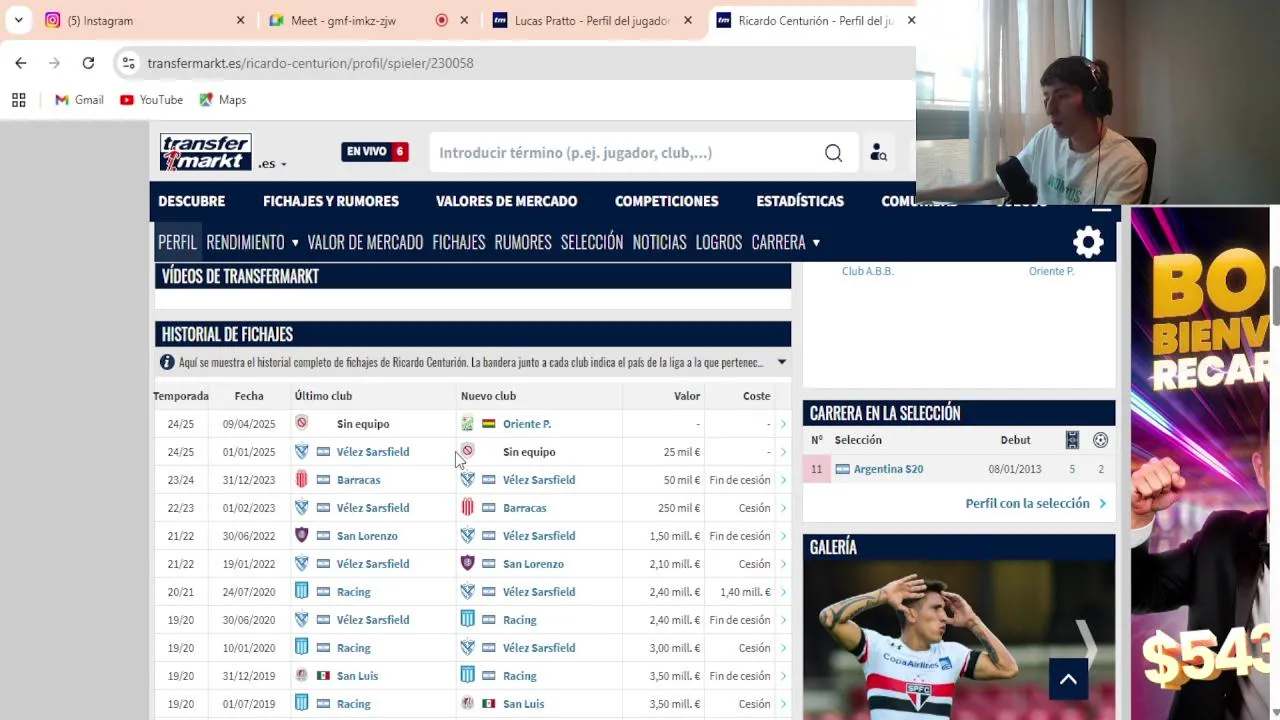Click the matches played icon in selección table
The width and height of the screenshot is (1280, 720).
pyautogui.click(x=1072, y=440)
